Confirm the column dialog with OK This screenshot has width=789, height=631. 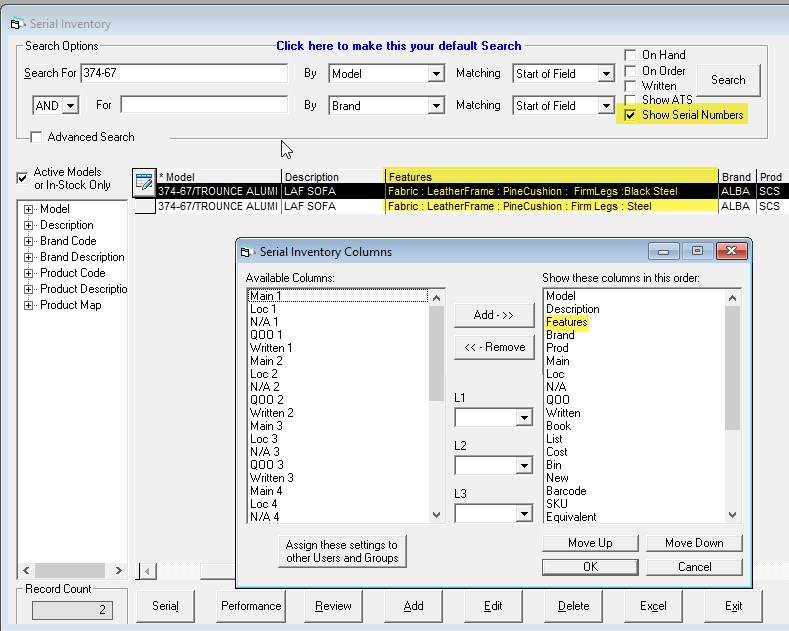[x=590, y=567]
